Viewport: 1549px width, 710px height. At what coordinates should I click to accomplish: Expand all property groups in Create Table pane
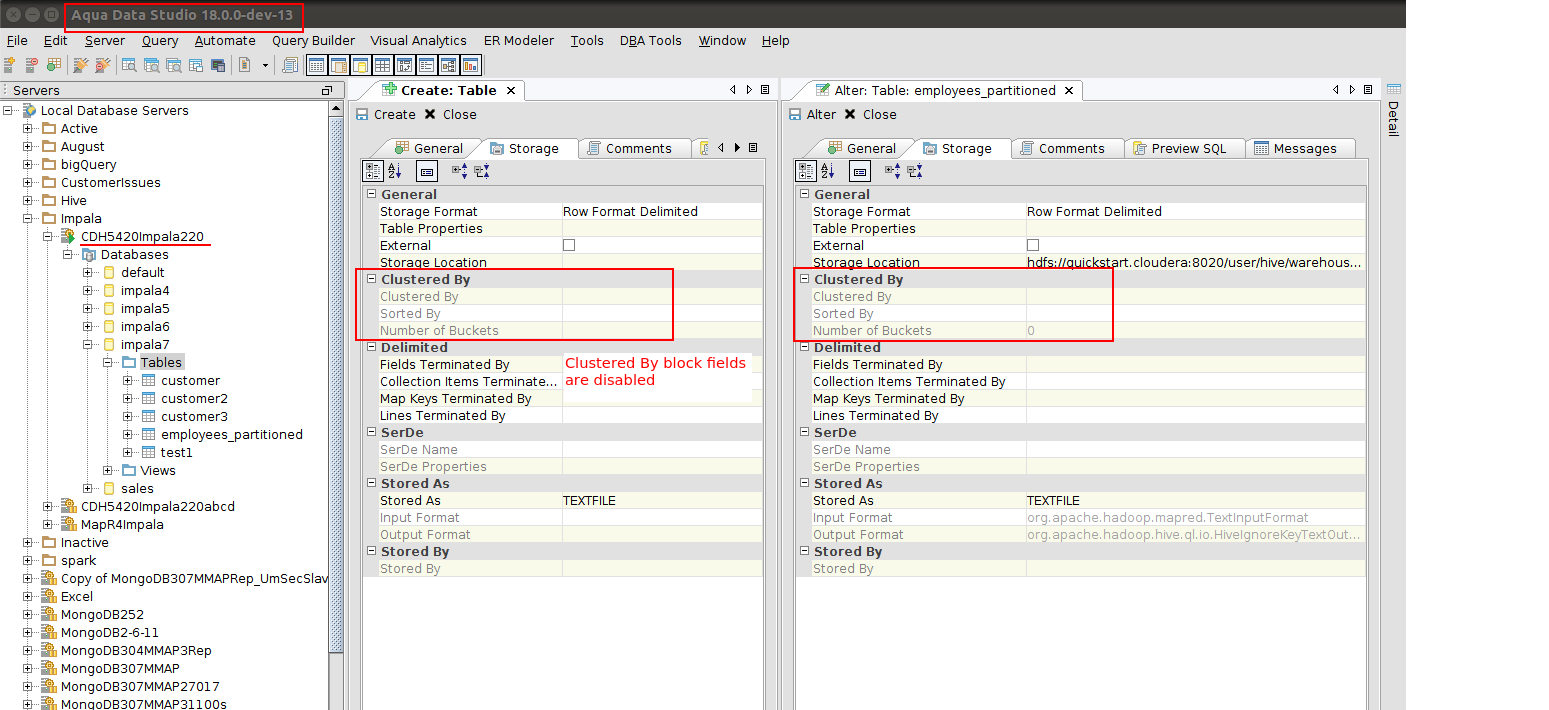pyautogui.click(x=460, y=171)
